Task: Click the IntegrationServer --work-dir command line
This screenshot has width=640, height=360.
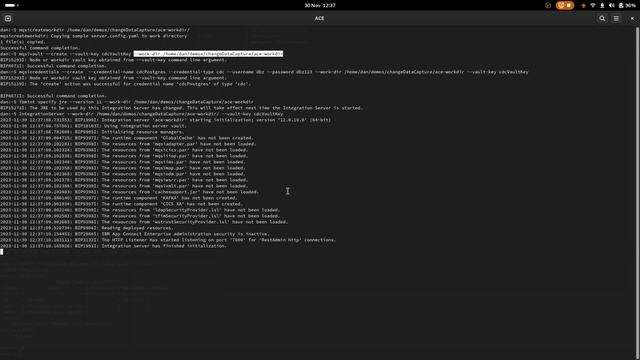Action: point(142,114)
